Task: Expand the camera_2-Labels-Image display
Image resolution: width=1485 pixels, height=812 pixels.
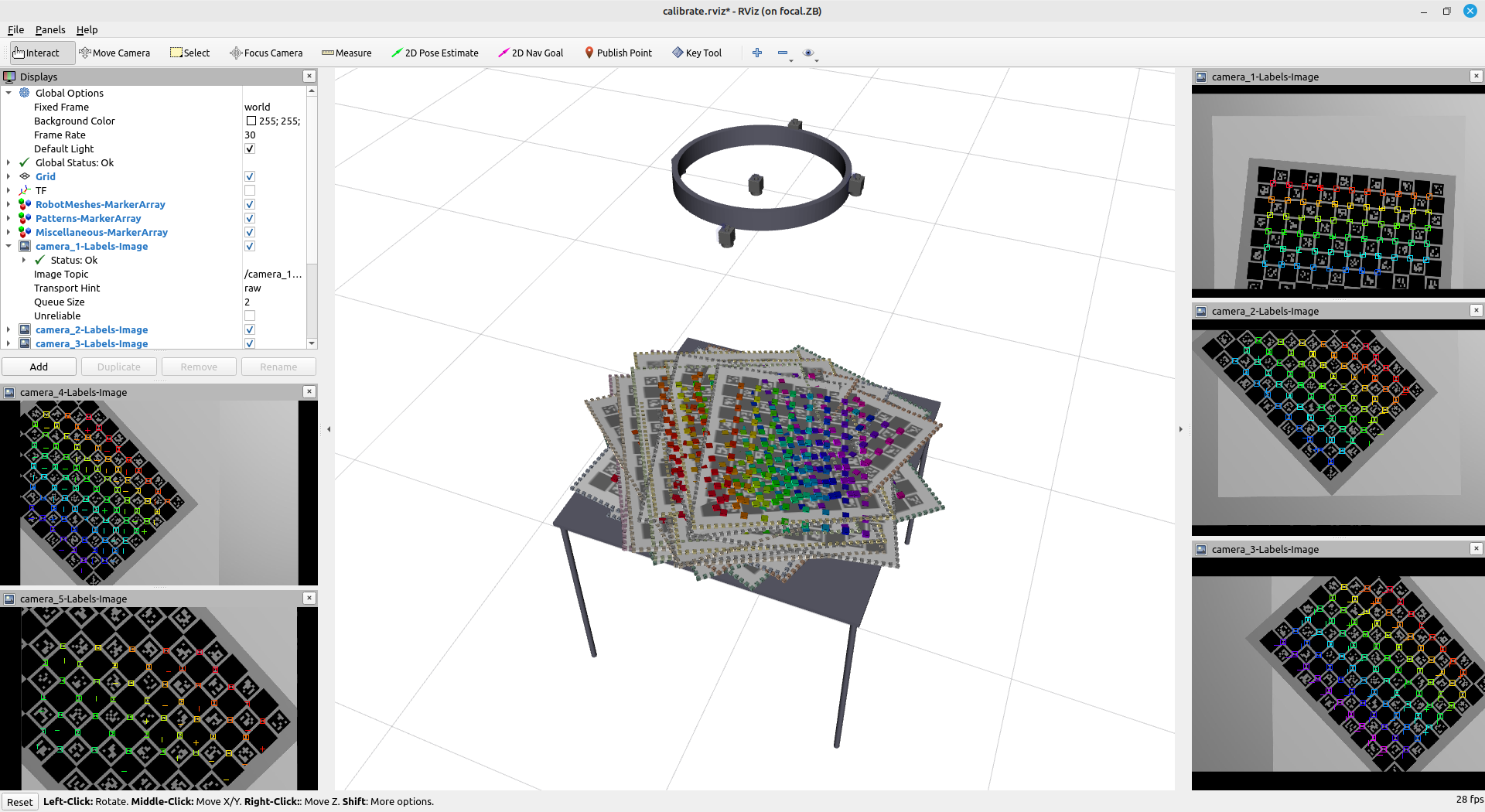Action: (x=9, y=330)
